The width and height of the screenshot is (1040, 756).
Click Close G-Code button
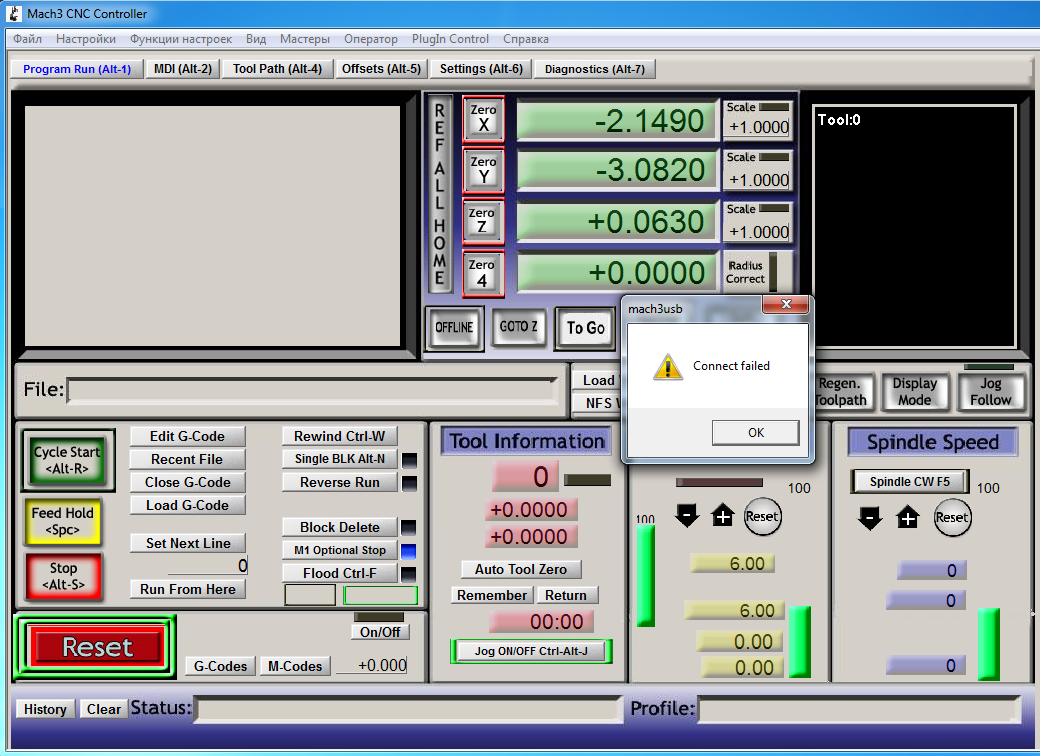click(x=187, y=482)
